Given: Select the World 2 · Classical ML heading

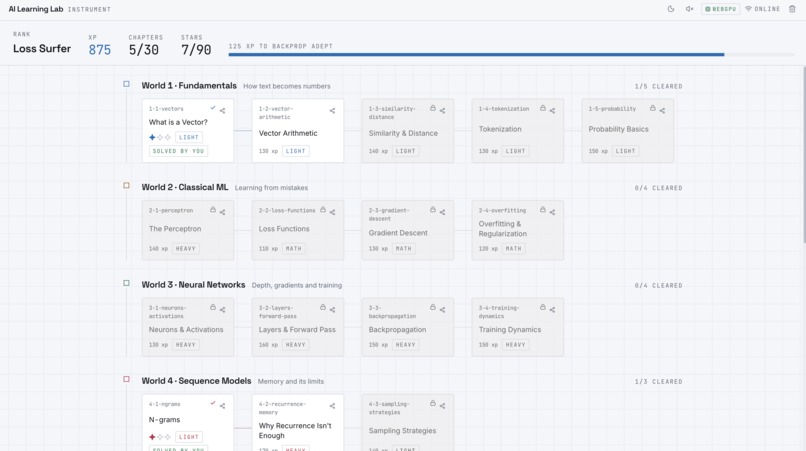Looking at the screenshot, I should click(185, 187).
